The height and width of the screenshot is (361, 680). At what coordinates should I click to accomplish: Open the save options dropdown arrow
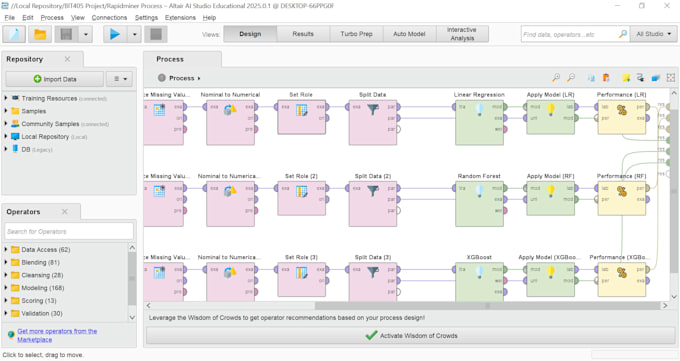pos(85,34)
